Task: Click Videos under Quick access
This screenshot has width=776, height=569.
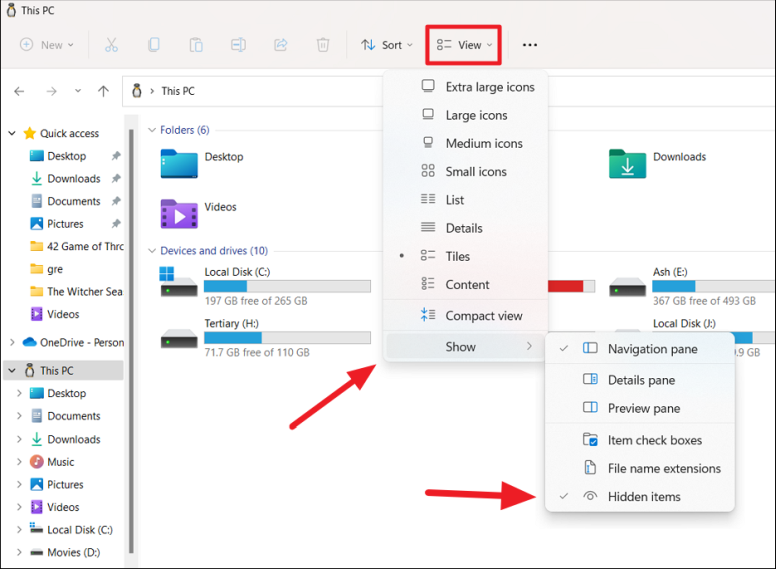Action: [x=54, y=314]
